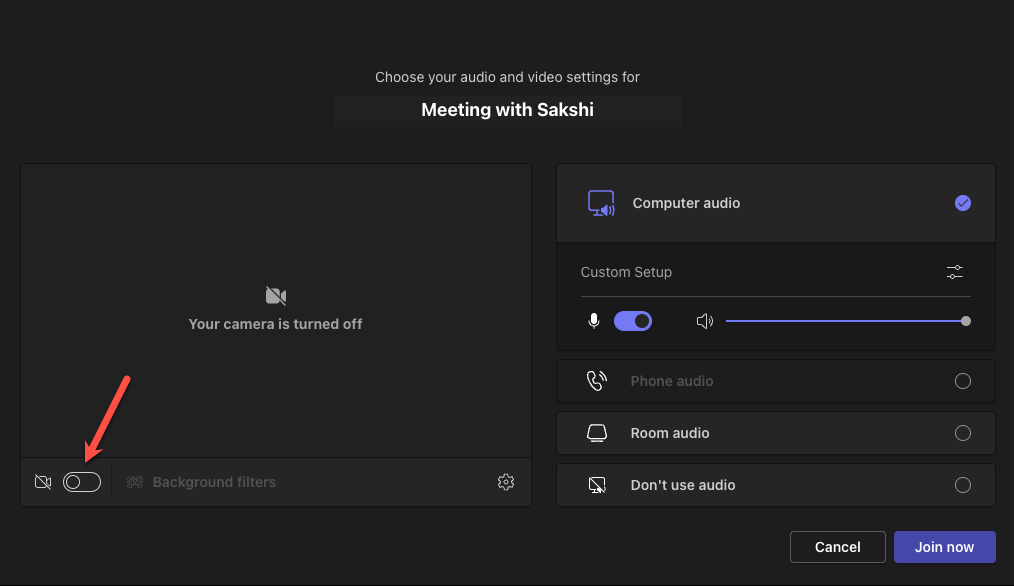
Task: Click the Computer audio checkmark badge
Action: point(962,202)
